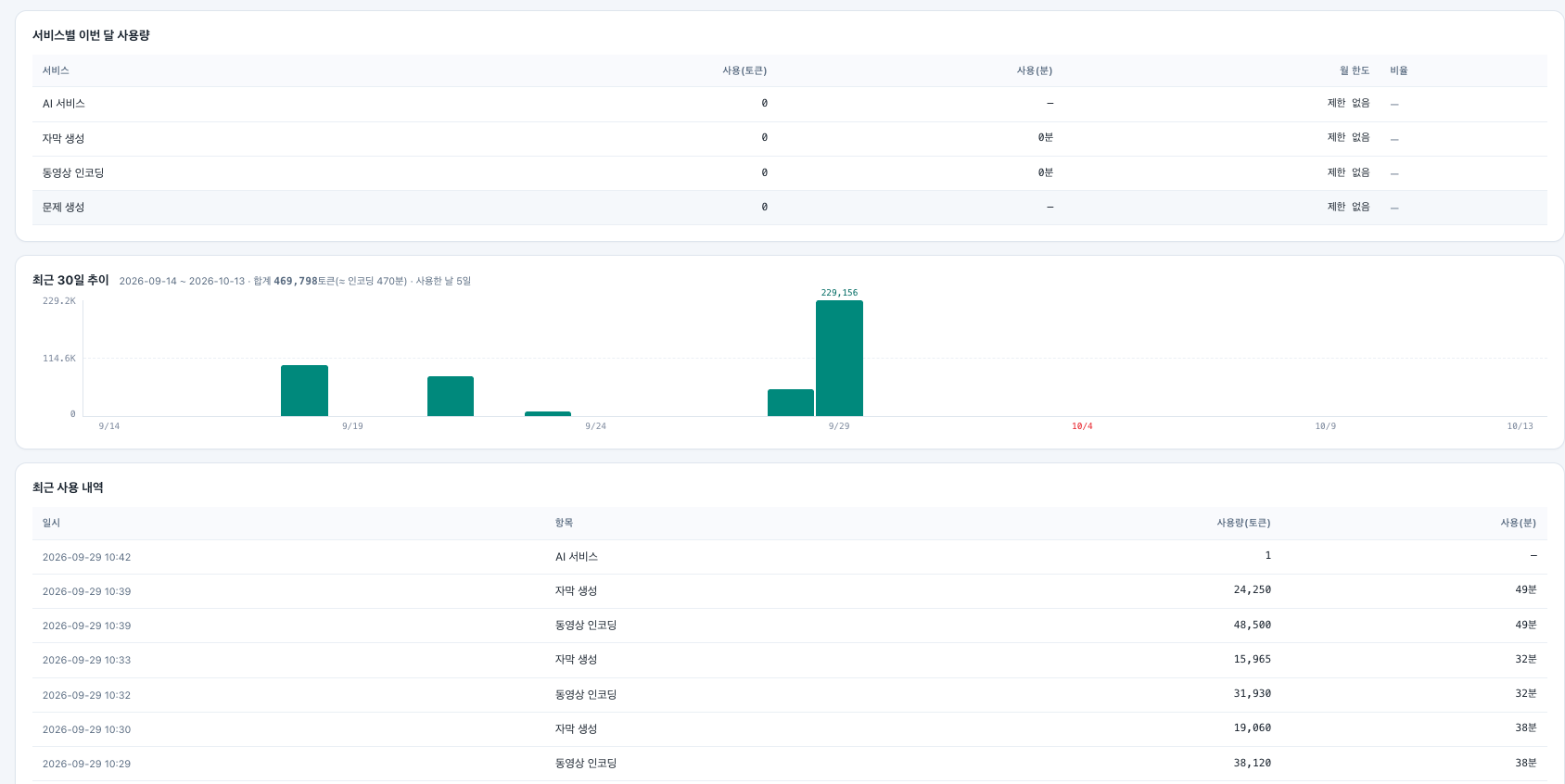Viewport: 1565px width, 784px height.
Task: Select '자막 생성' in the monthly service table
Action: (x=63, y=138)
